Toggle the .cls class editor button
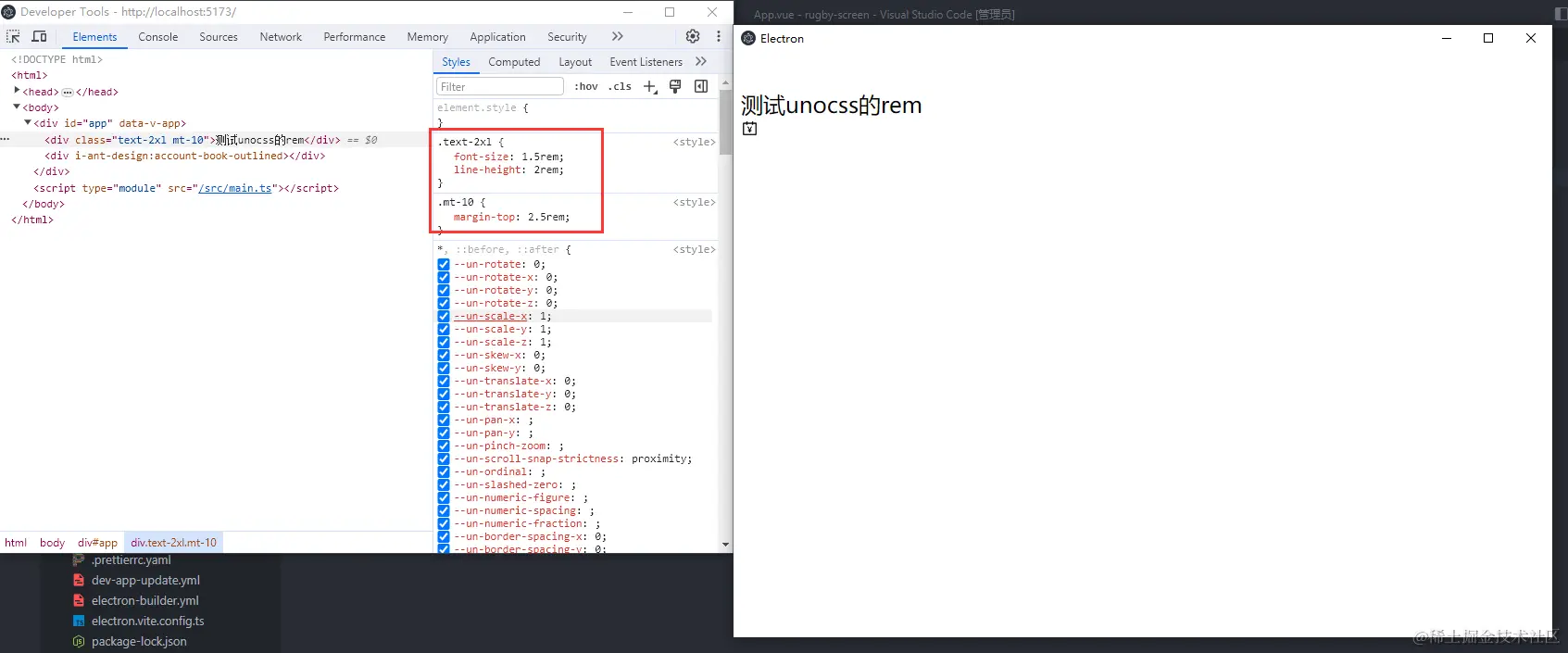 pos(620,86)
